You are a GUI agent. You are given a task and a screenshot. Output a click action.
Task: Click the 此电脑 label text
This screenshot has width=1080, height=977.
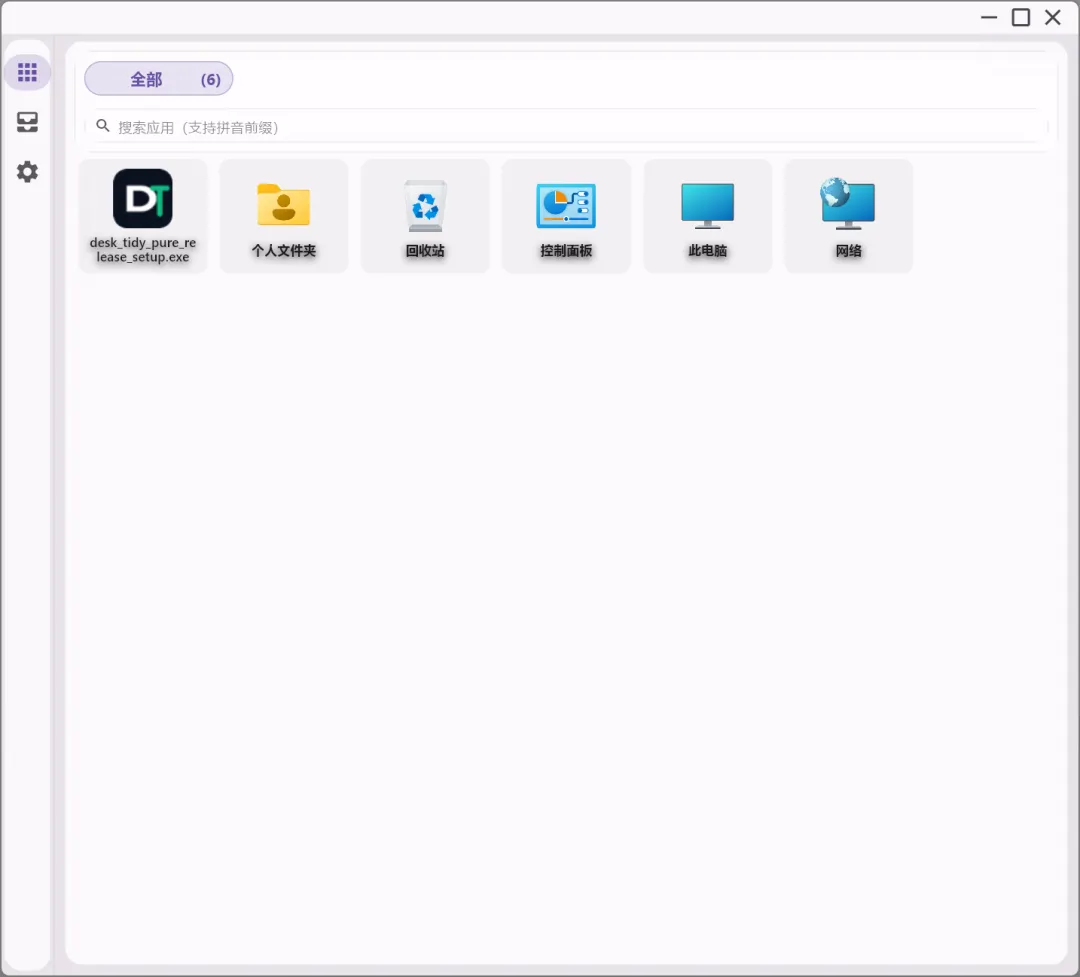click(707, 251)
